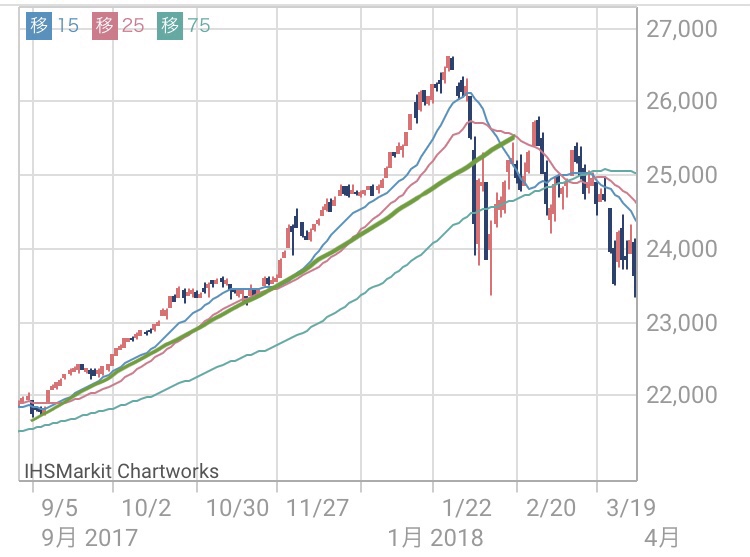Click the pink 移 icon for 25-day average
The image size is (750, 557).
pos(104,27)
